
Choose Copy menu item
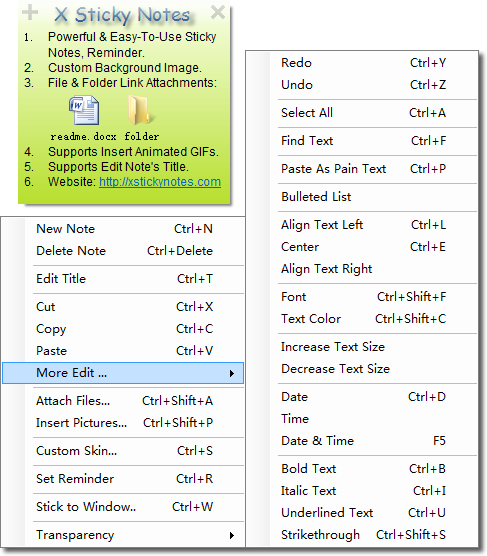pos(123,329)
